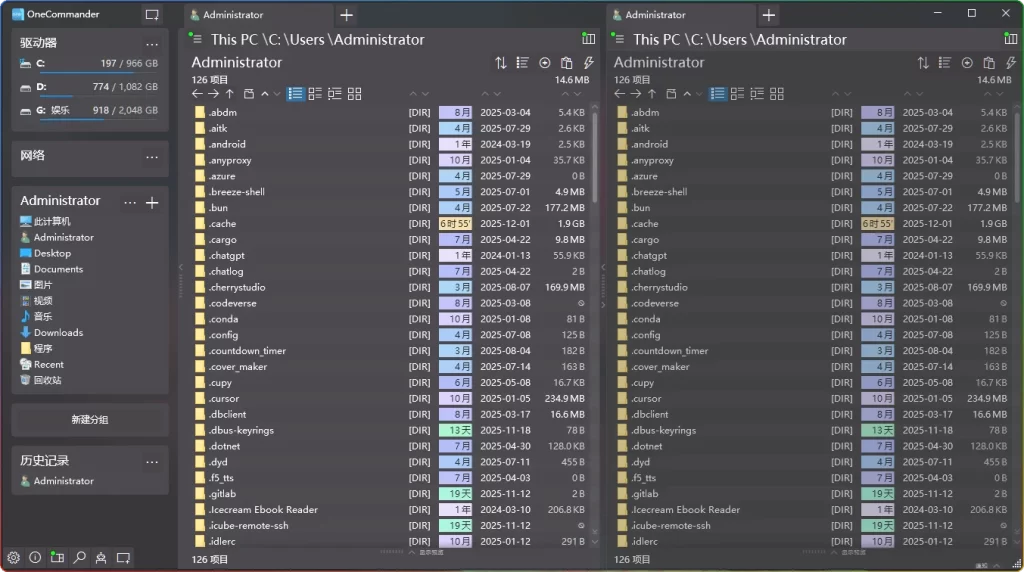Select details list view in right pane
Screen dimensions: 1024x572
pos(718,94)
